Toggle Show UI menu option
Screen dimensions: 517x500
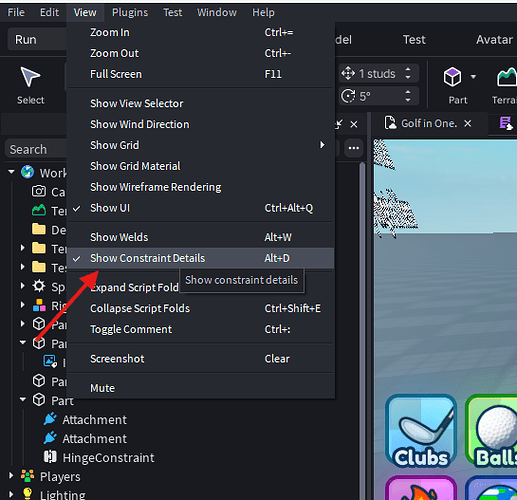pyautogui.click(x=201, y=208)
